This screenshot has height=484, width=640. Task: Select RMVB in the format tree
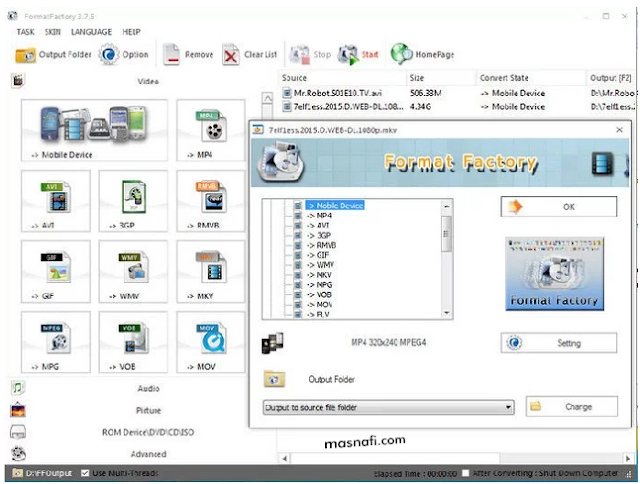point(322,245)
